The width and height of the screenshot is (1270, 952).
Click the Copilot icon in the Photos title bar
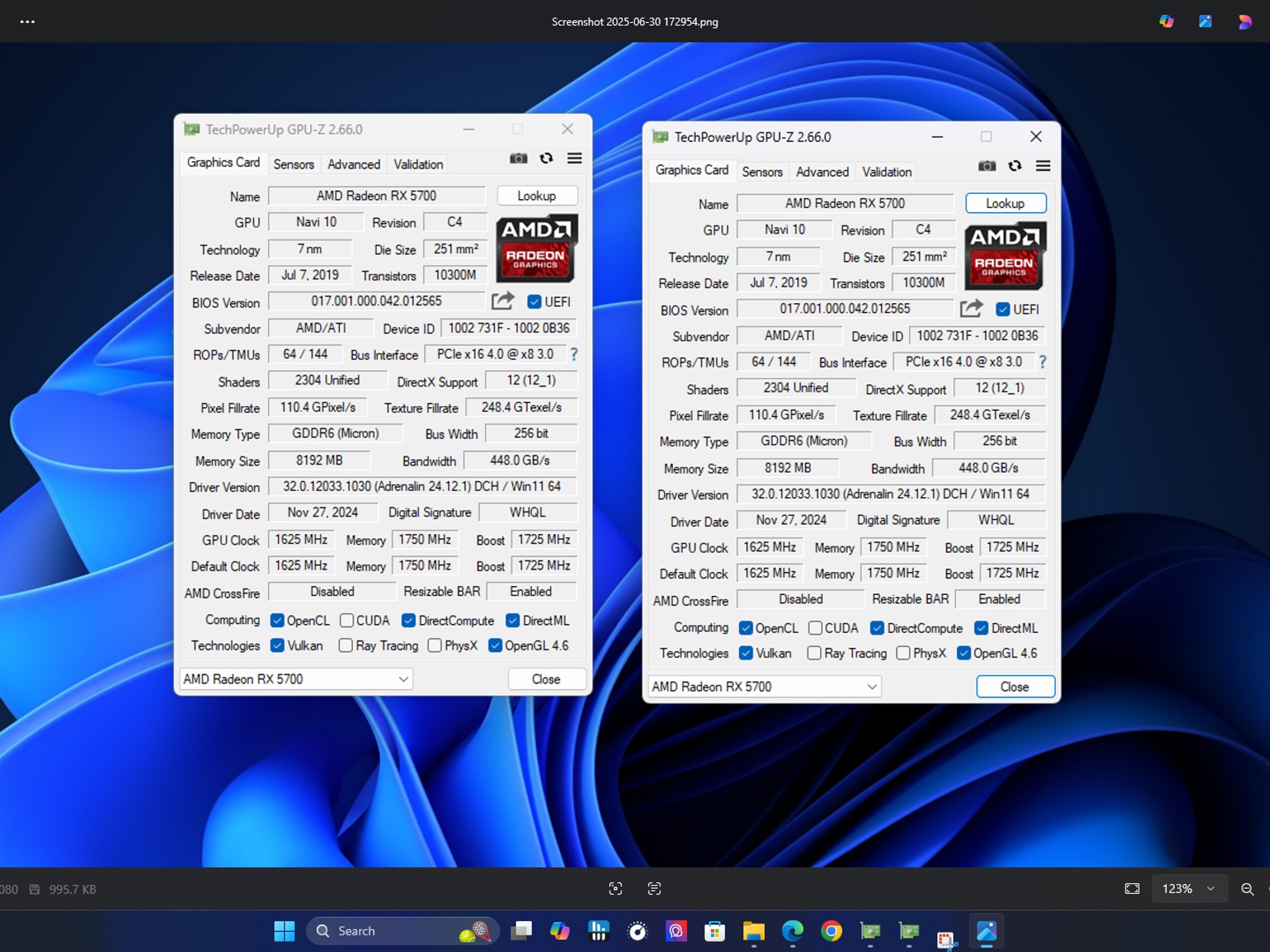click(x=1166, y=22)
